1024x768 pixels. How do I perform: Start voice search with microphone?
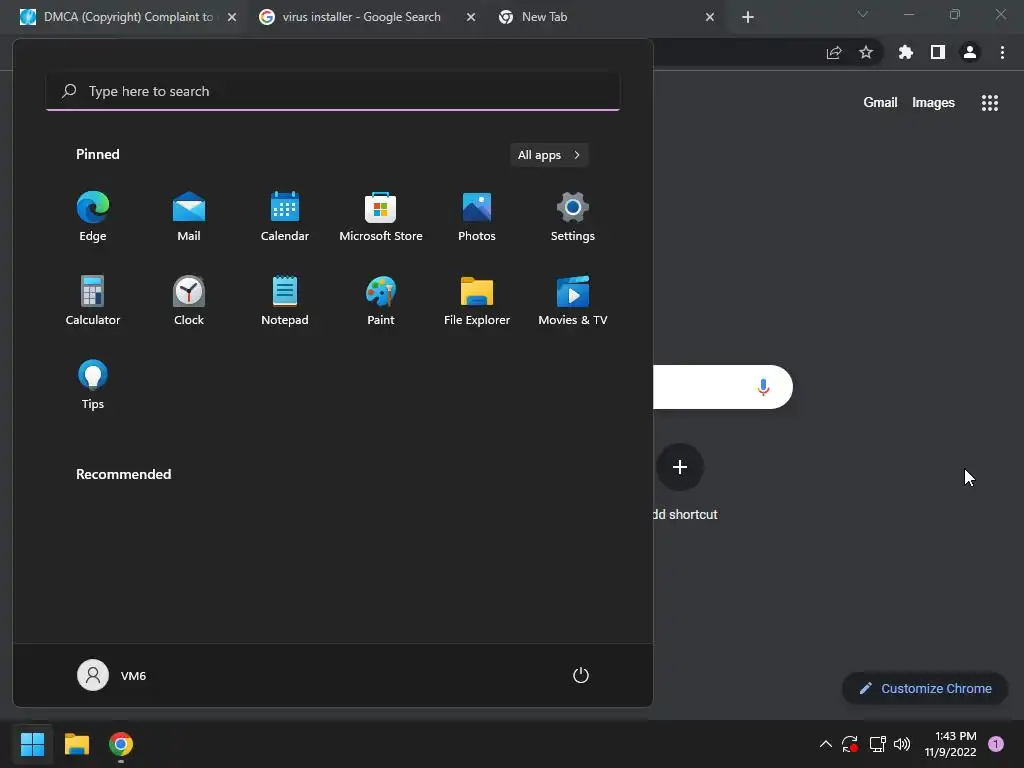point(763,387)
